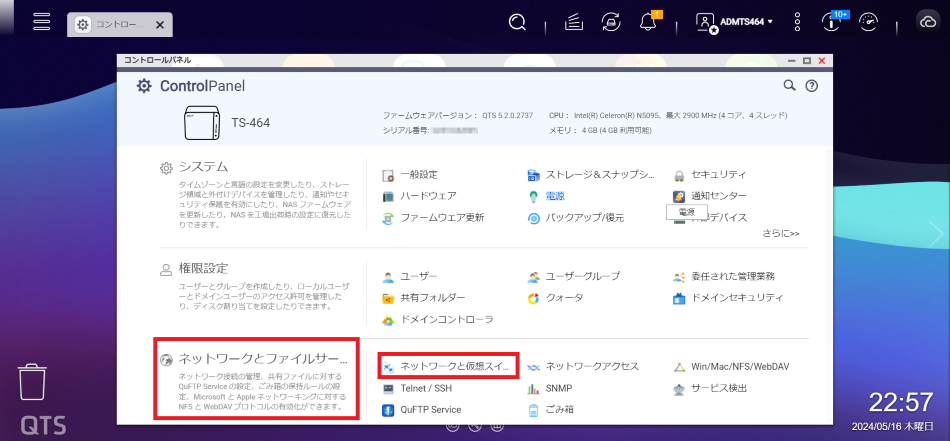
Task: Open ユーザーグループ settings
Action: tap(574, 277)
